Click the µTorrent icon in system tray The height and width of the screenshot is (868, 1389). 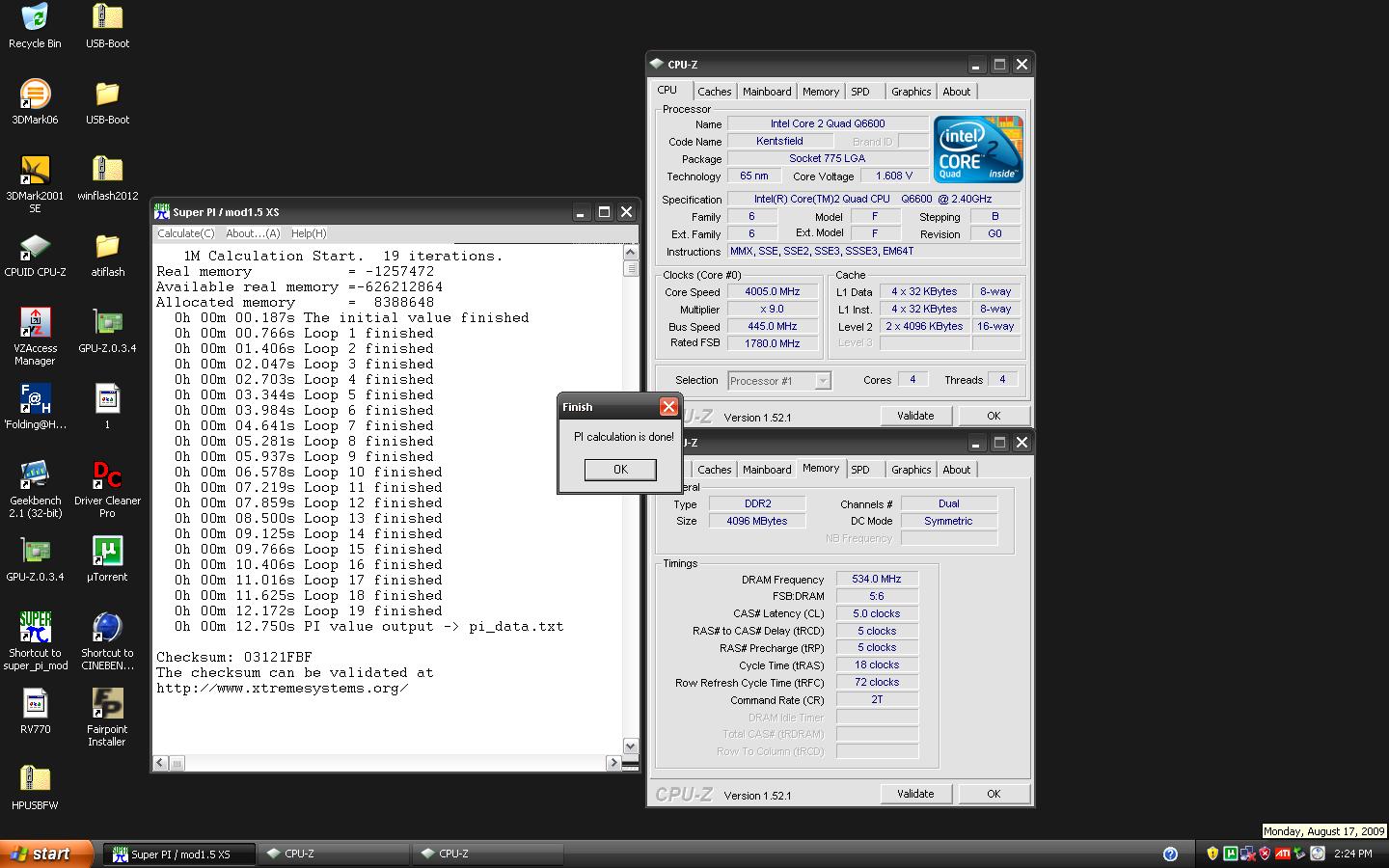point(1230,854)
